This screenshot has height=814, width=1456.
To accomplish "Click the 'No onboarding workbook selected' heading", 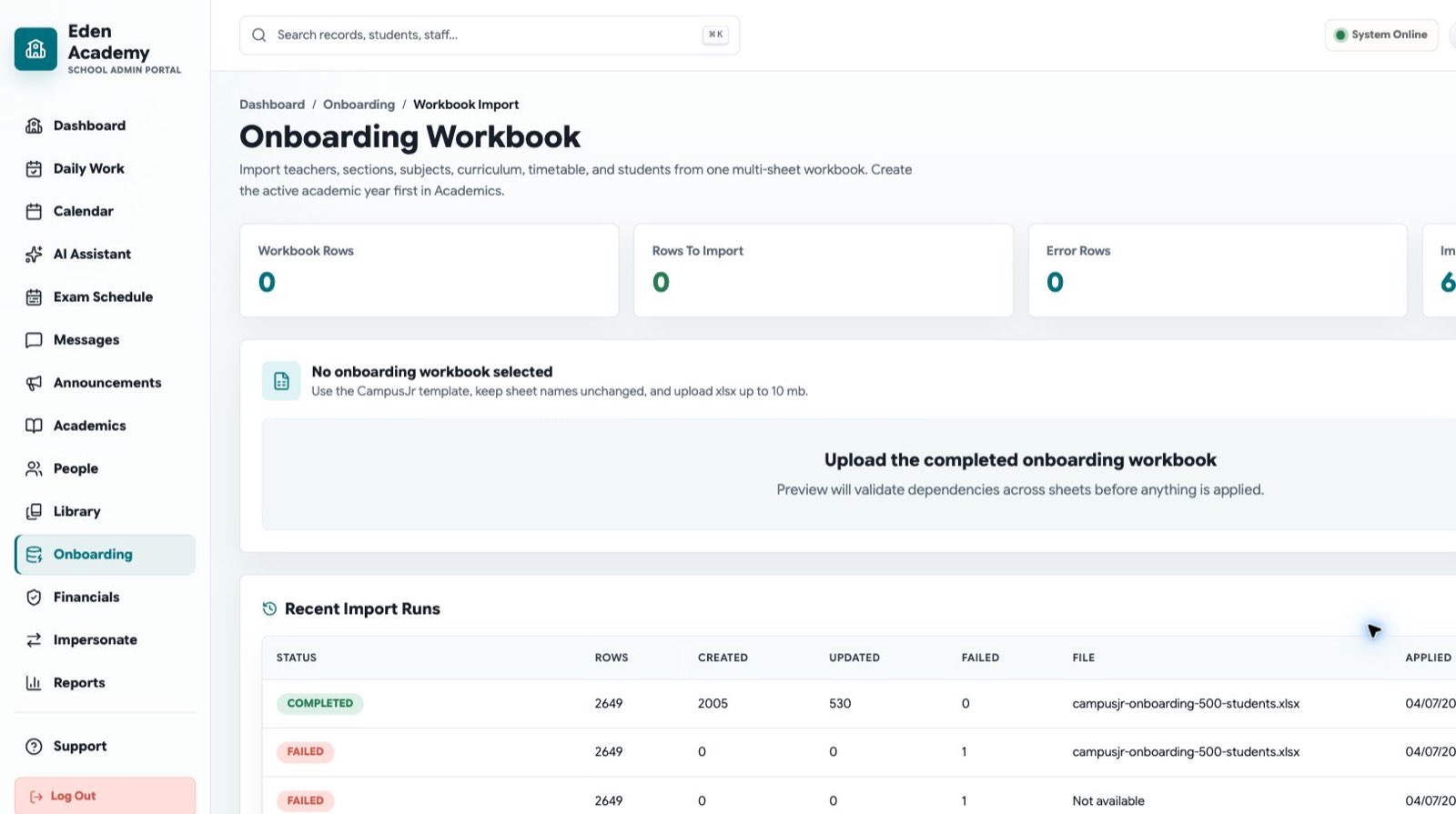I will point(432,371).
